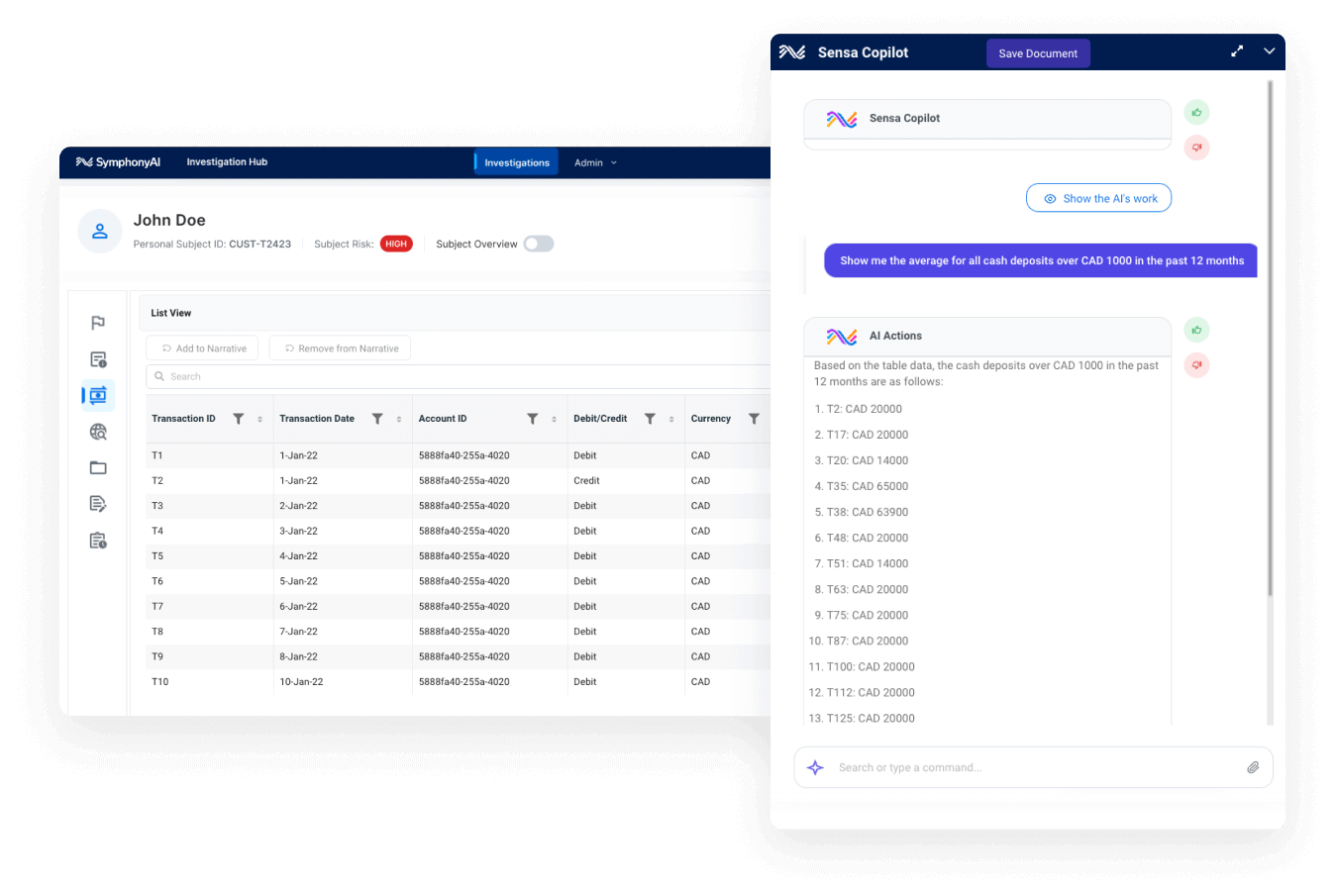Click the folder icon in the sidebar

click(98, 467)
